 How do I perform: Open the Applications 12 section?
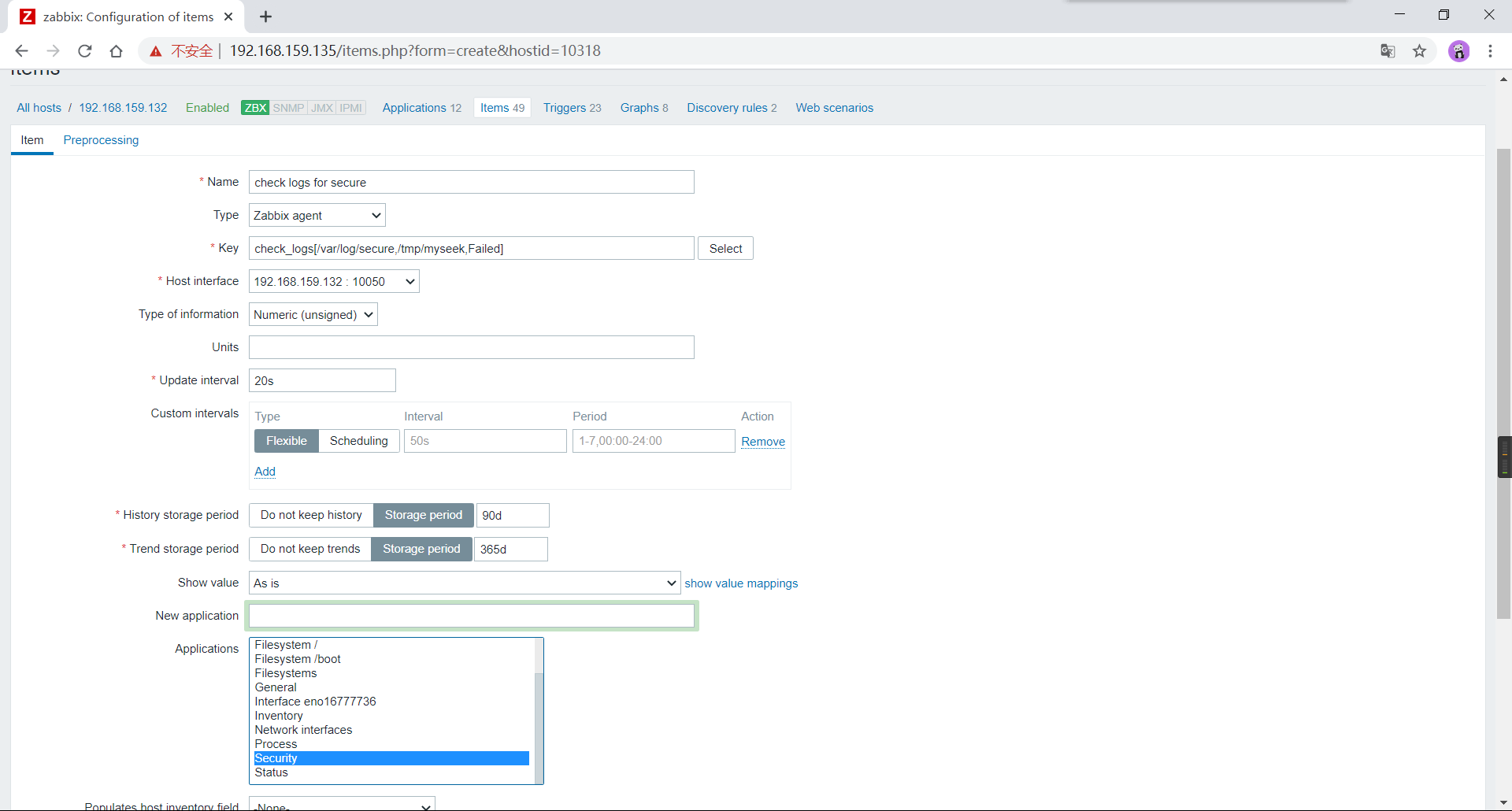[x=422, y=108]
